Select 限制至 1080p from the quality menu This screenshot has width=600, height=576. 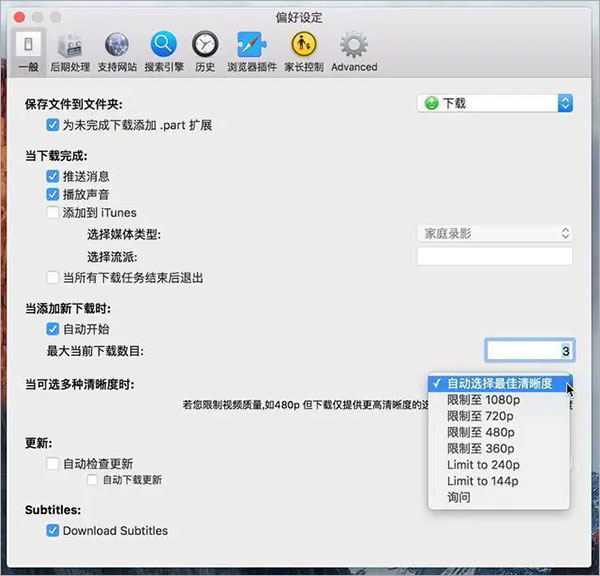tap(483, 400)
